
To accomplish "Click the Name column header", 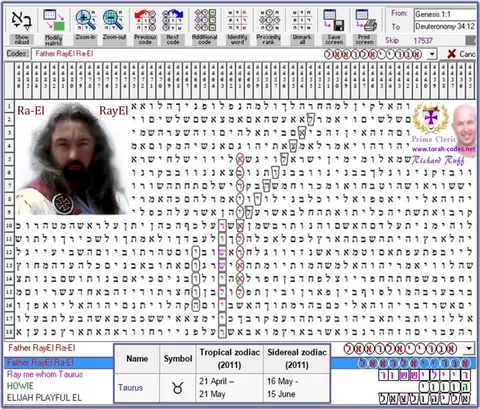I will point(137,359).
